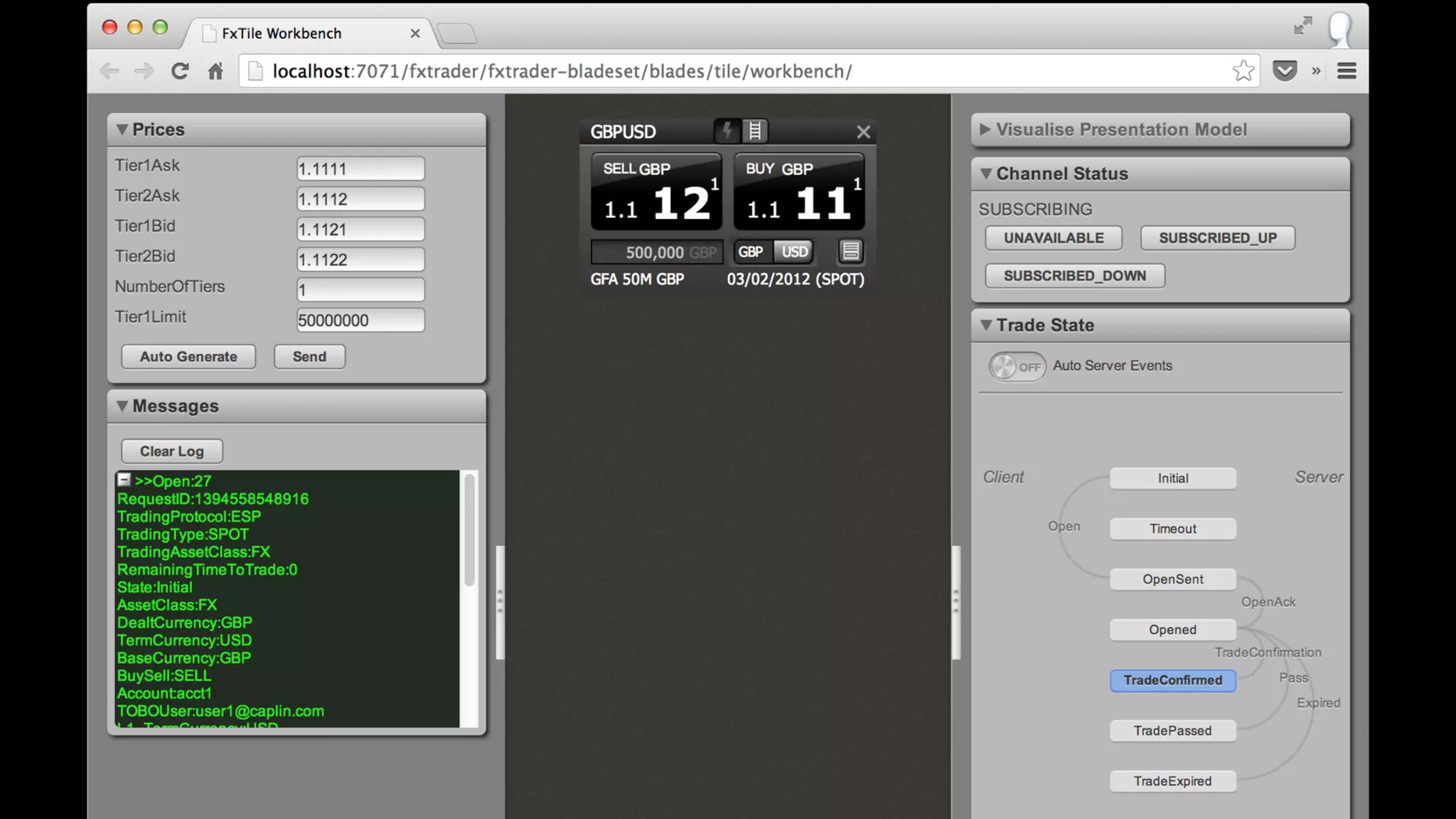Toggle Auto Server Events switch
The width and height of the screenshot is (1456, 819).
[1017, 367]
